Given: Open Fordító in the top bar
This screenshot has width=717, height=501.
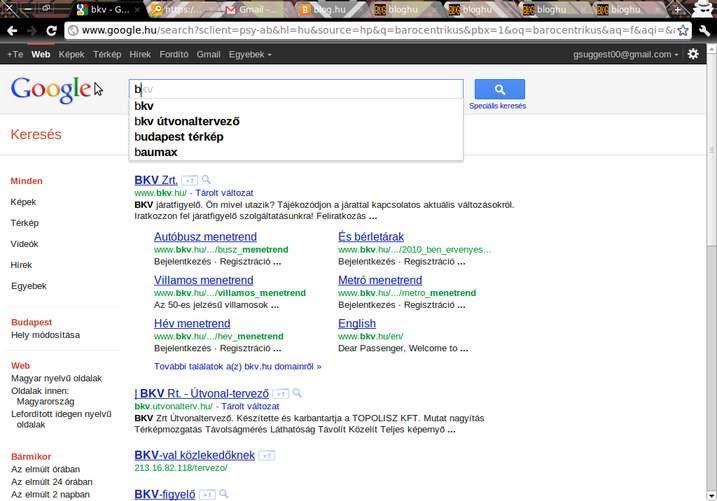Looking at the screenshot, I should tap(174, 54).
